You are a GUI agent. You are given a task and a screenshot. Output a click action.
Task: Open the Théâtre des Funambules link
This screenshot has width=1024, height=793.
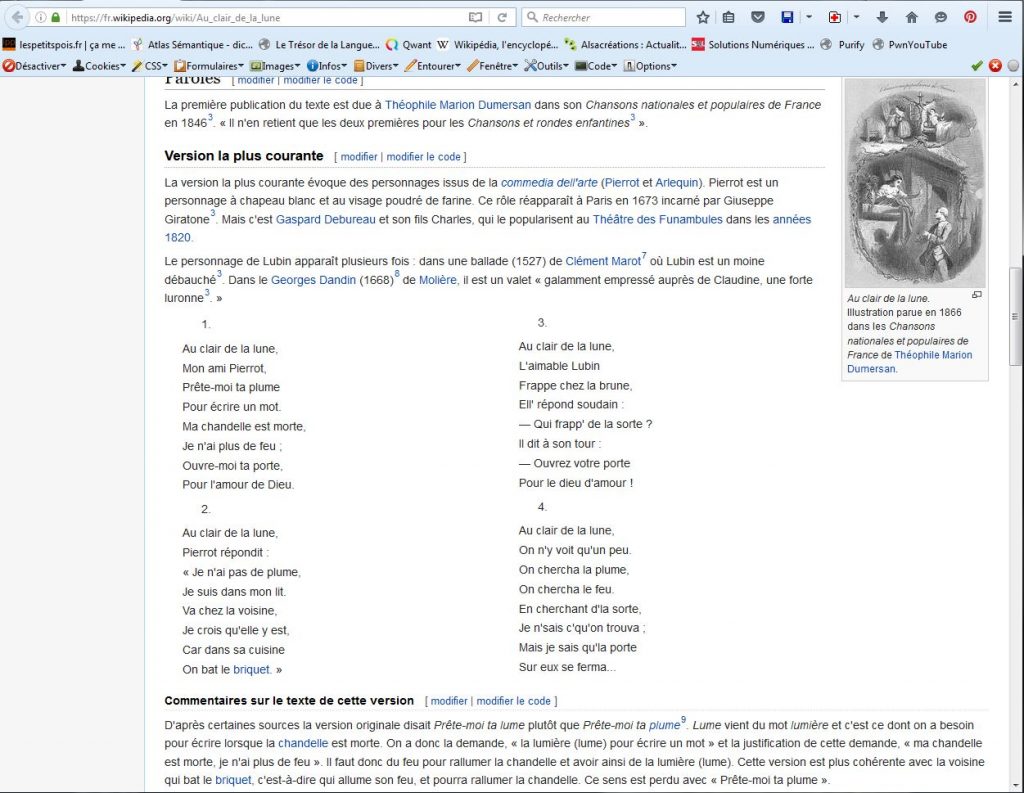coord(658,219)
